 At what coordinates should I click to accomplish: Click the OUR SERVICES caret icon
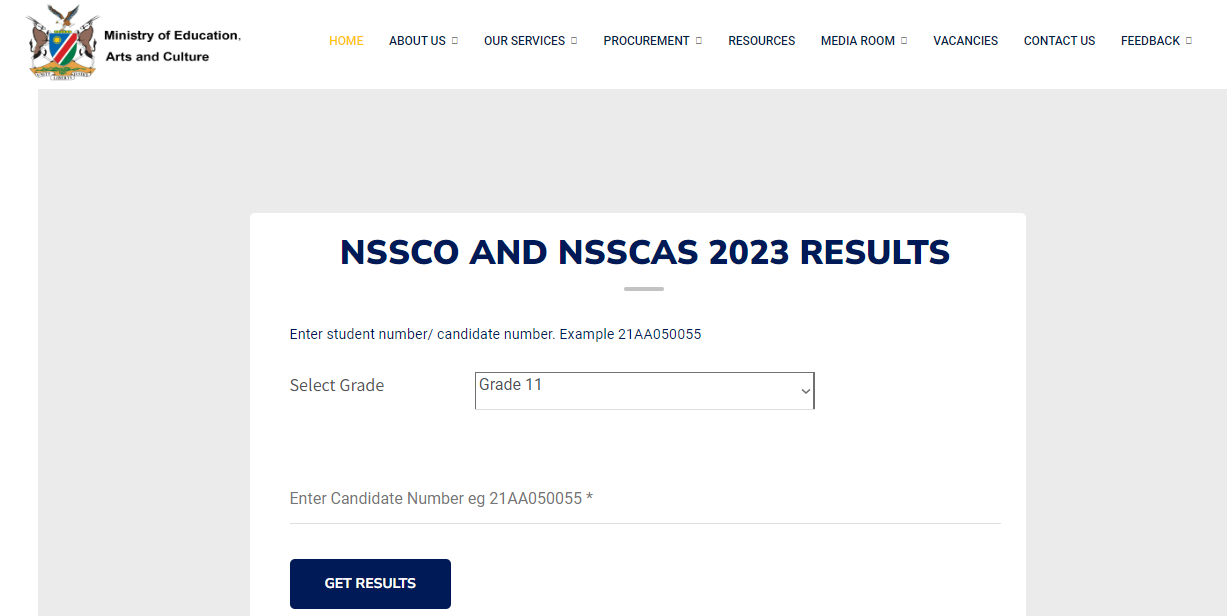(573, 41)
